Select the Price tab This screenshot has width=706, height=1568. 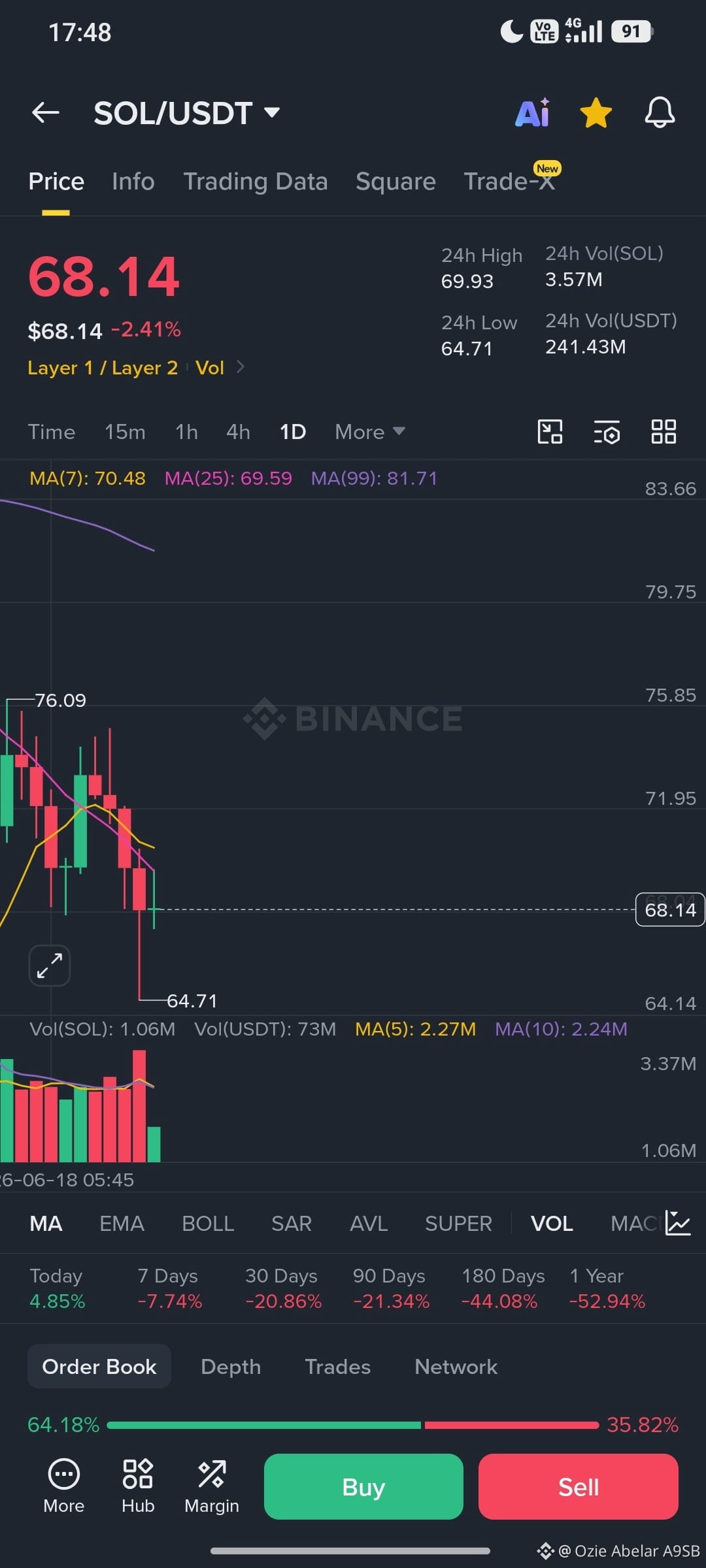56,182
